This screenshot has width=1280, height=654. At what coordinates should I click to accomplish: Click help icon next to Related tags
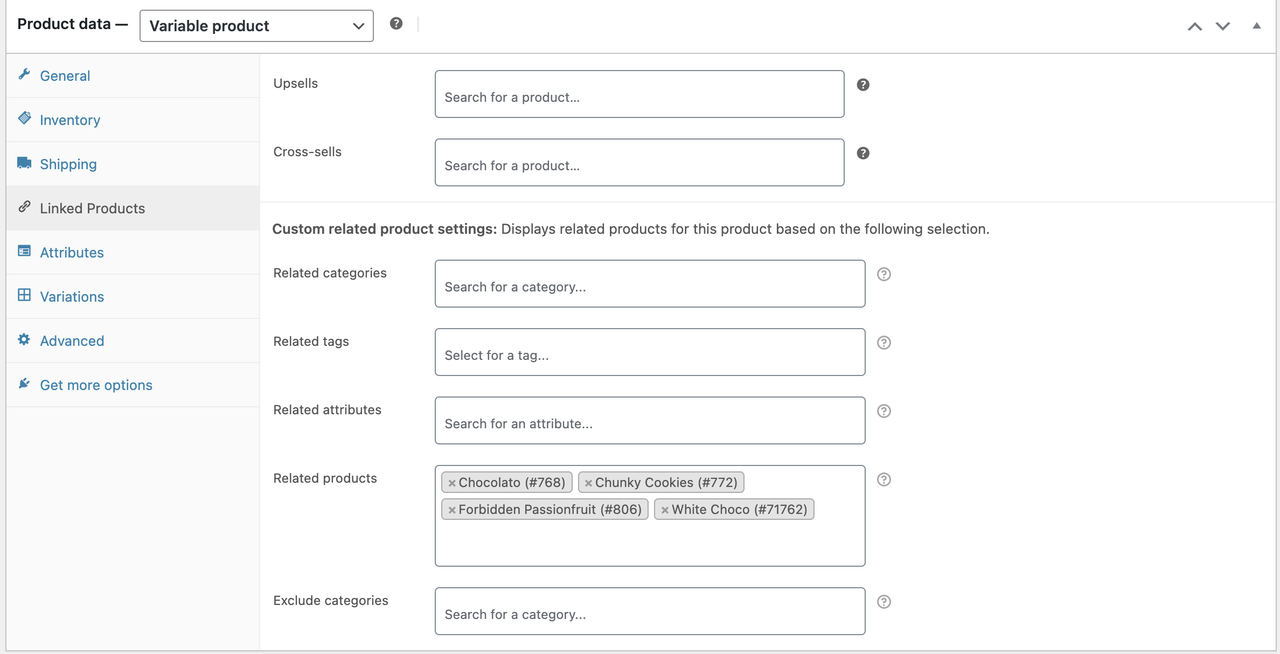884,343
